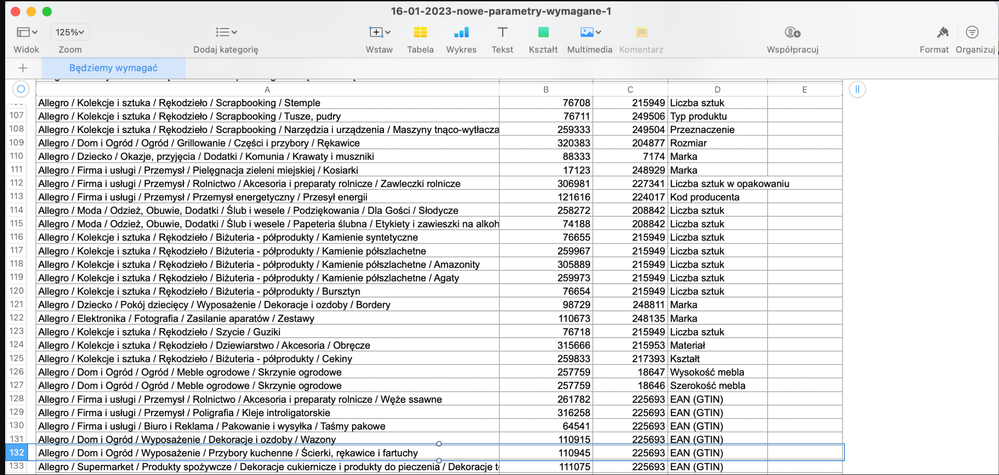Click value 18647 in column C
The image size is (999, 475).
pos(630,372)
